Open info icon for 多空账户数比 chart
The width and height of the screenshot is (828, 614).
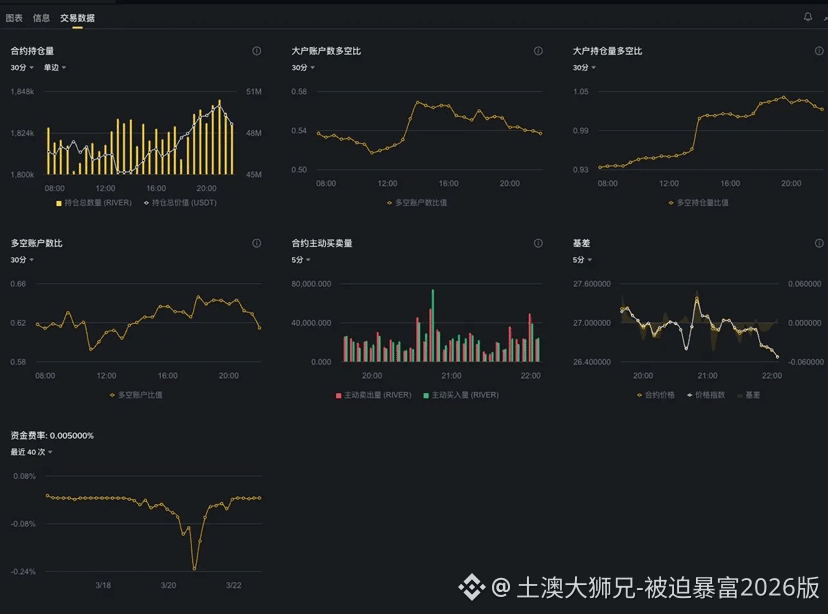pyautogui.click(x=257, y=243)
